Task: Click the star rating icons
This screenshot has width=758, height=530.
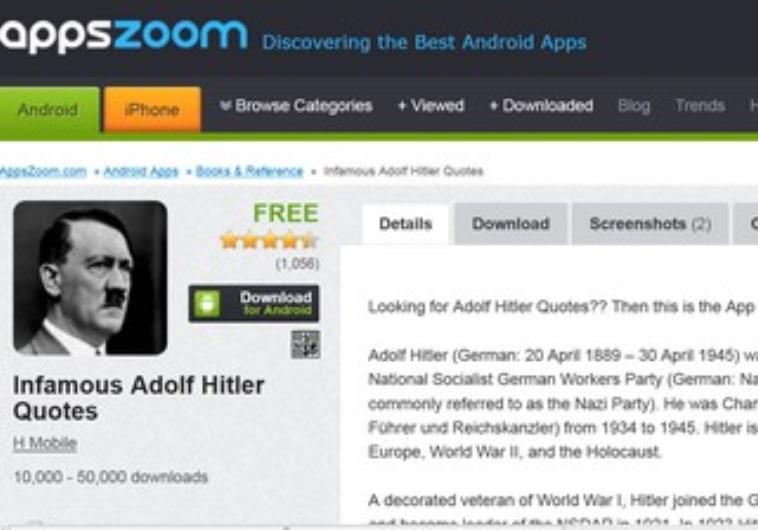Action: (x=269, y=240)
